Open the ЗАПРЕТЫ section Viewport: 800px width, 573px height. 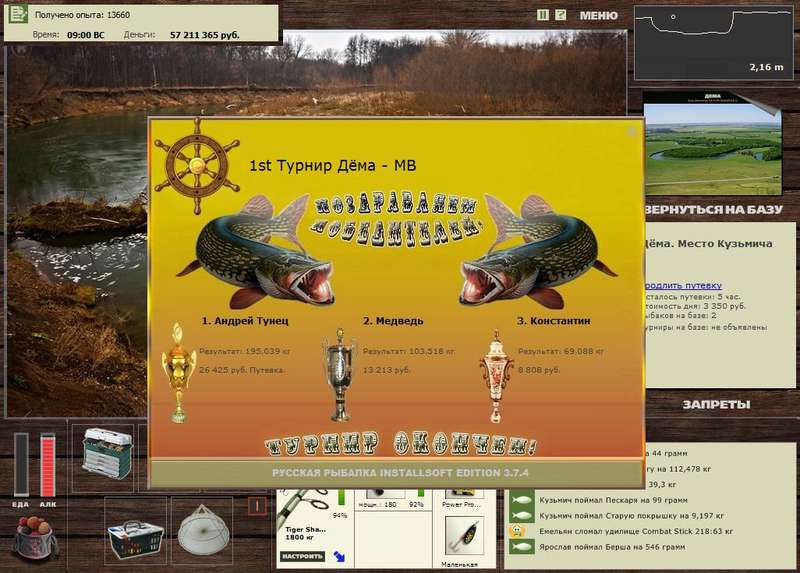click(x=716, y=405)
